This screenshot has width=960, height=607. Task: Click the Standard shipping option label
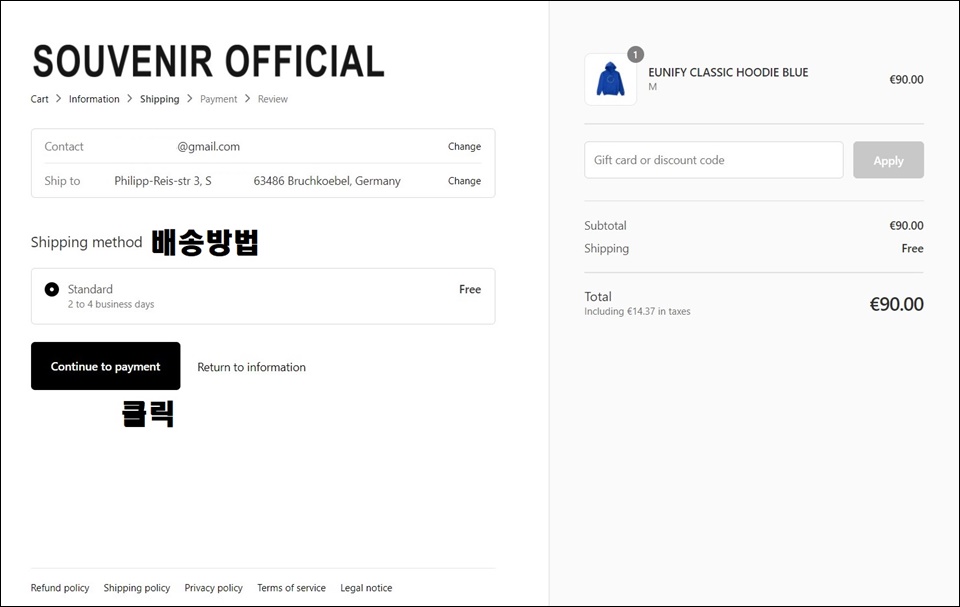(90, 289)
